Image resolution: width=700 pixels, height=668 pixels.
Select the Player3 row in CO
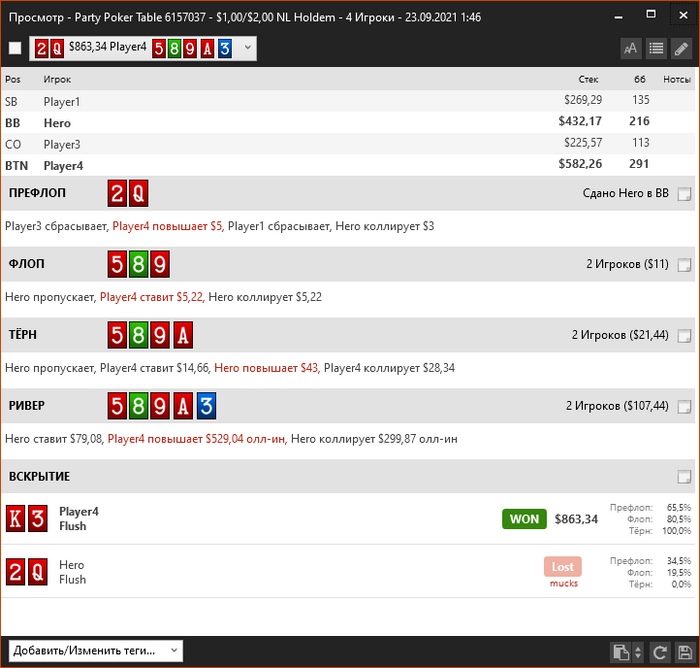(348, 144)
